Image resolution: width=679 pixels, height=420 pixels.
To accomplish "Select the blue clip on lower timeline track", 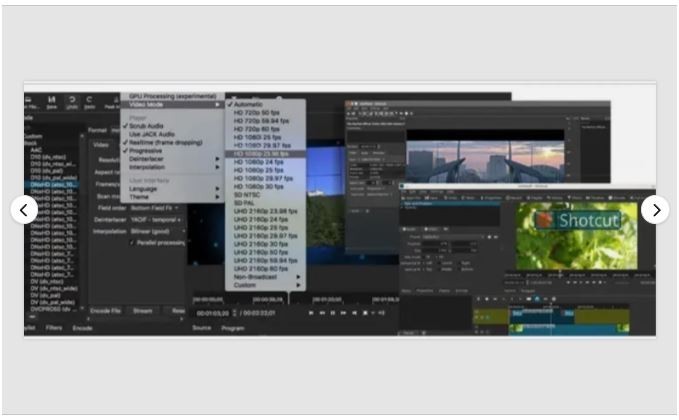I will [x=567, y=329].
